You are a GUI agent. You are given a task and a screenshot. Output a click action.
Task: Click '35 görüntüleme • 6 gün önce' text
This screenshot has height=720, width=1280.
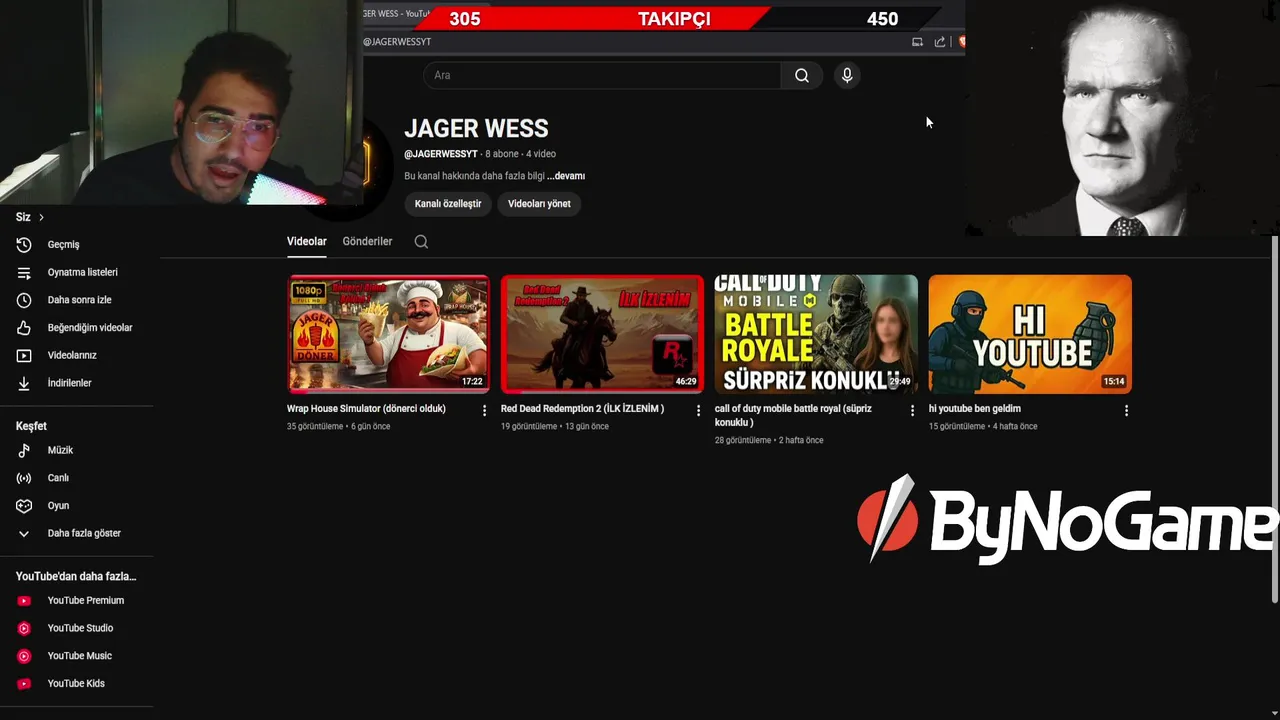(x=338, y=426)
